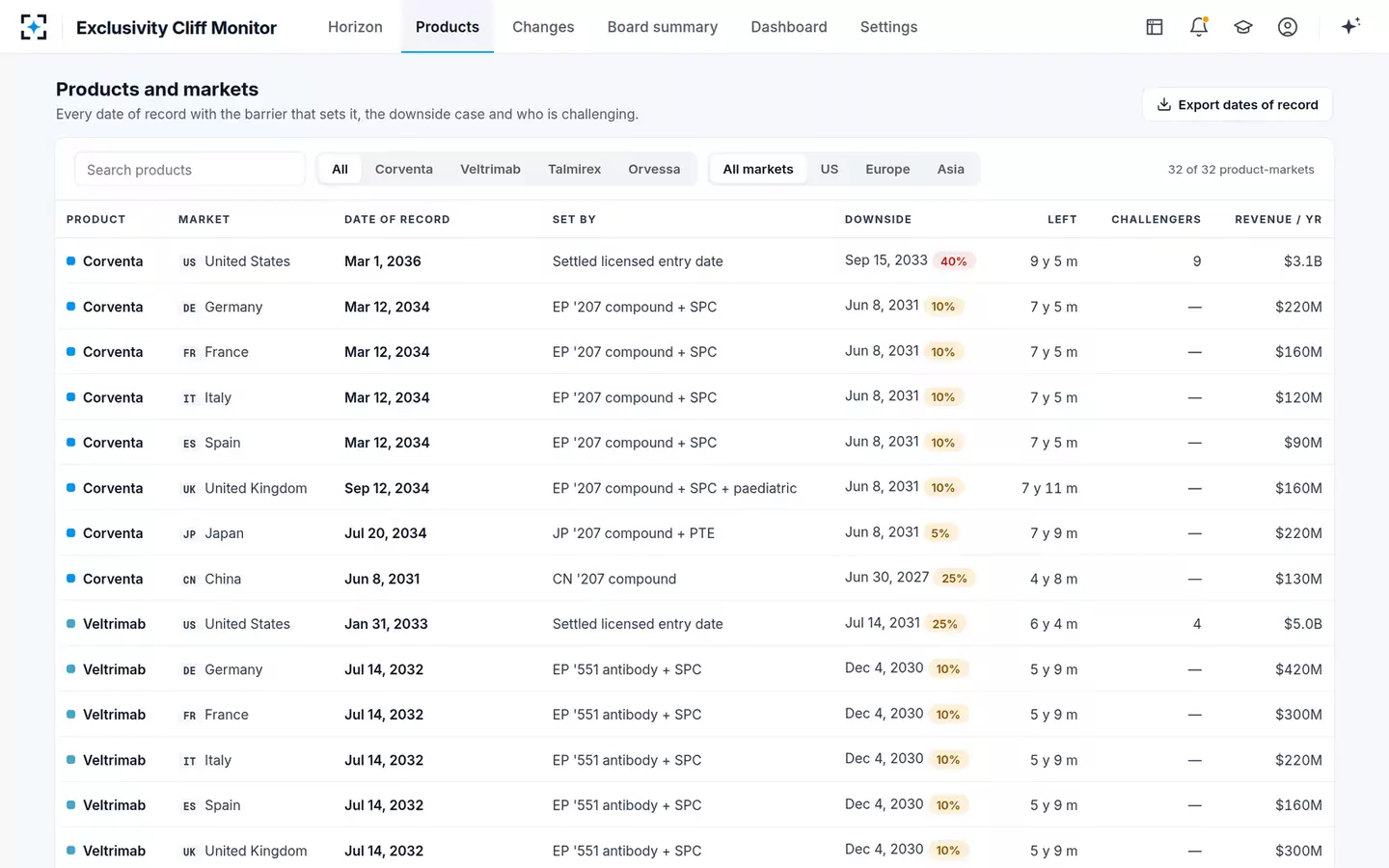Filter products by Orvessa

click(654, 169)
